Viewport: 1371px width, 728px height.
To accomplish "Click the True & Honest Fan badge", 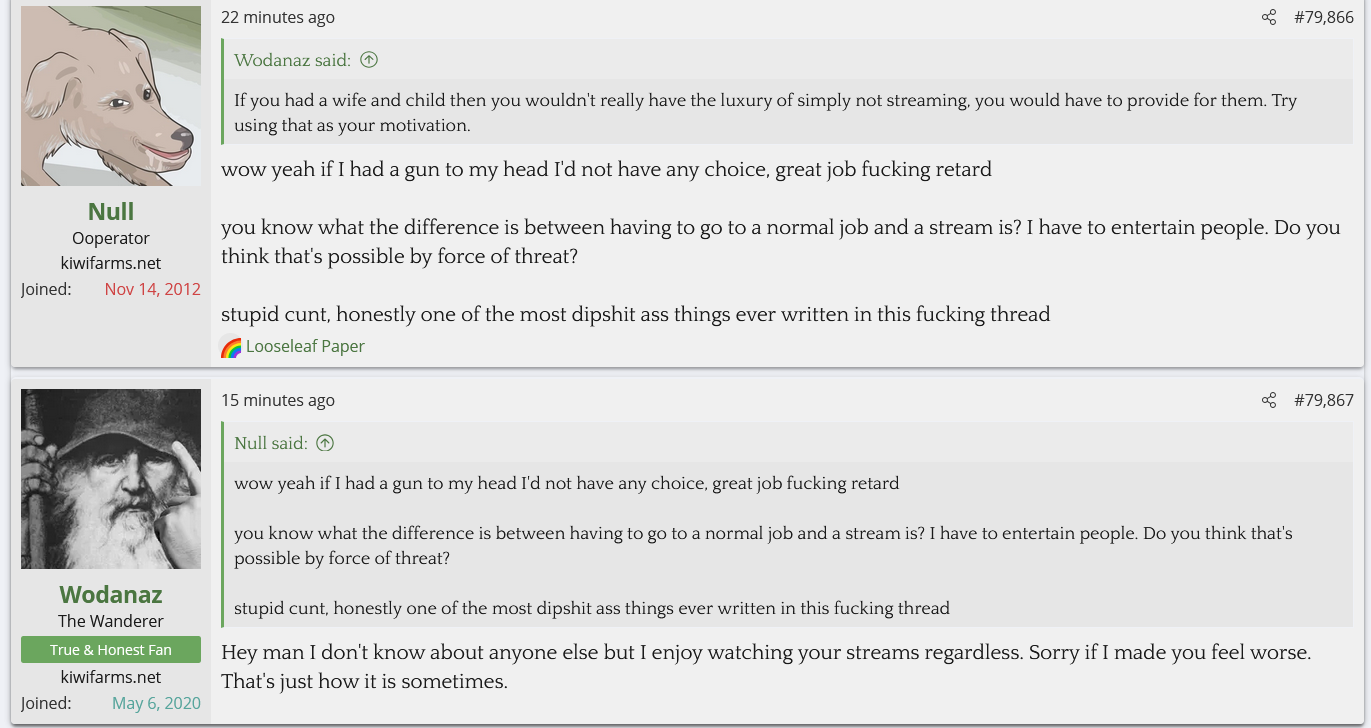I will click(x=111, y=650).
